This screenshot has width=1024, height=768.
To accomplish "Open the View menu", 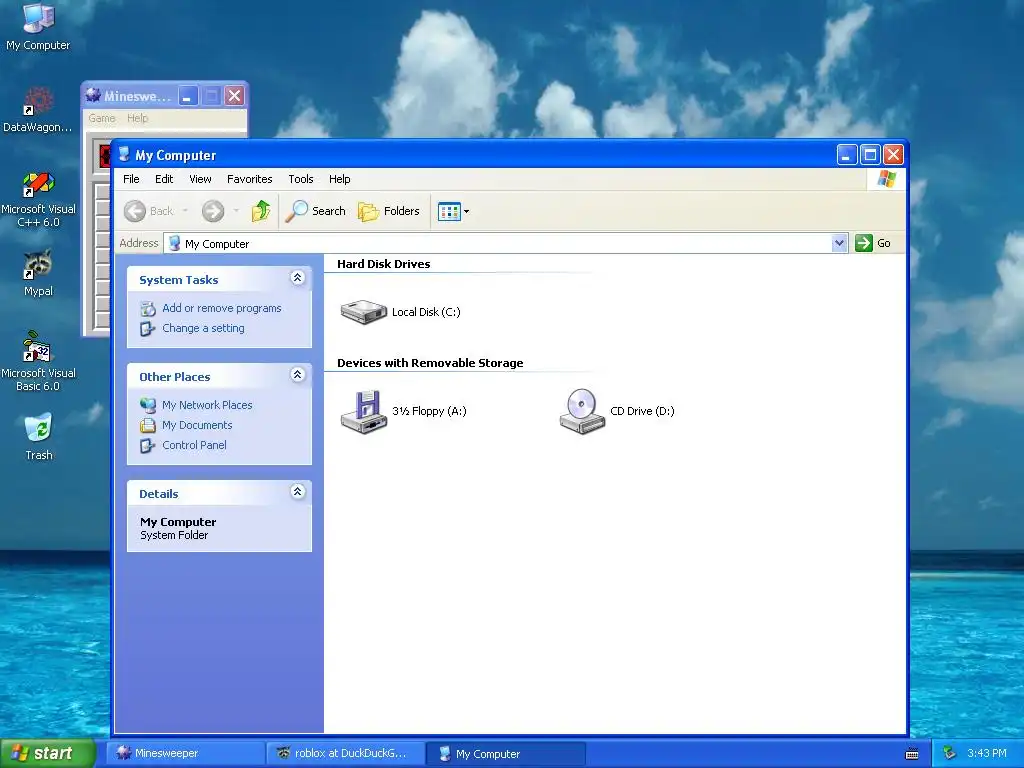I will 200,179.
